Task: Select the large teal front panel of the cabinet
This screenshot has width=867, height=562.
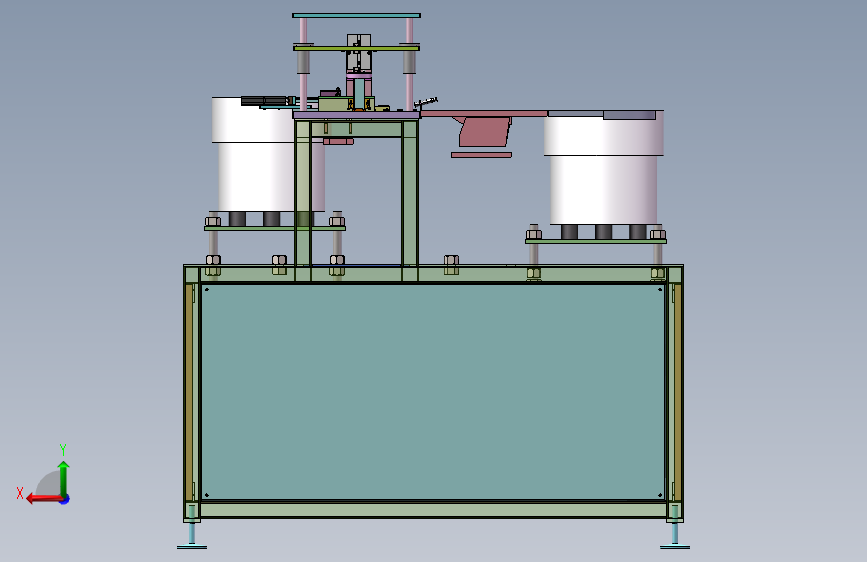Action: (433, 392)
